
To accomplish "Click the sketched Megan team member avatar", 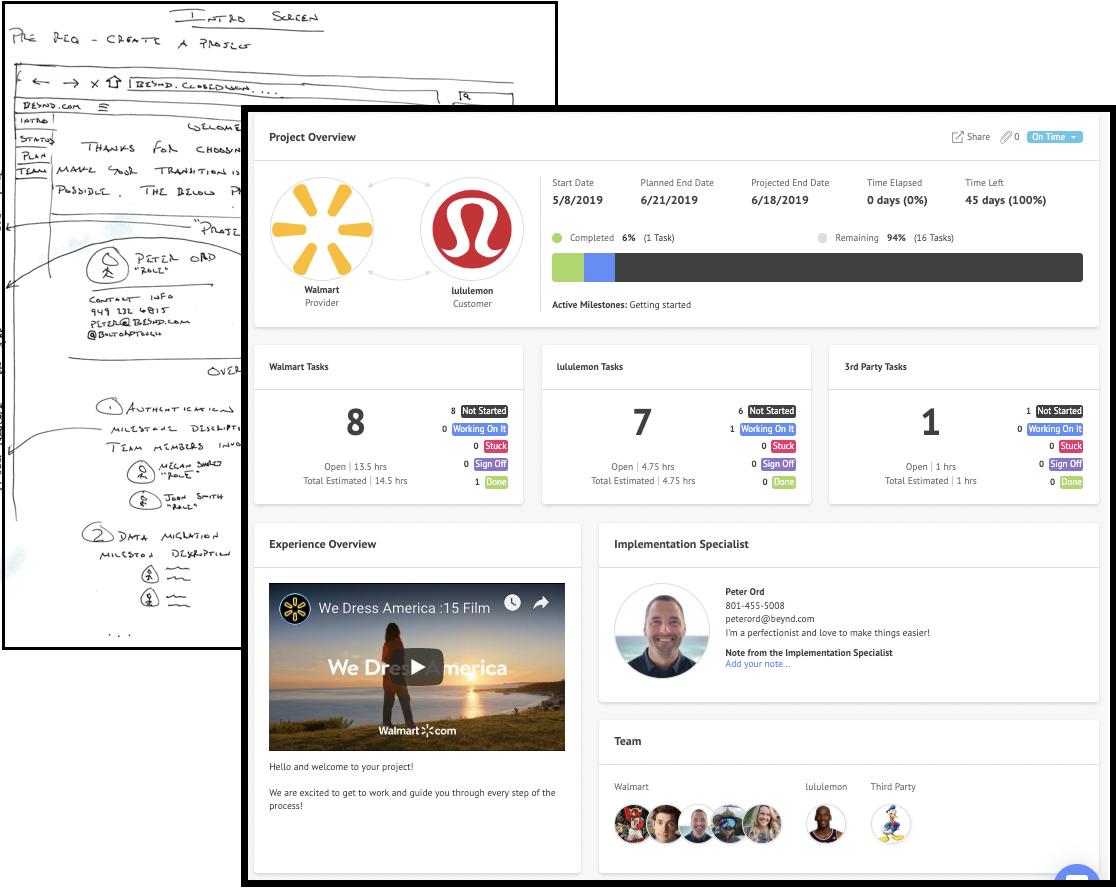I will (141, 471).
